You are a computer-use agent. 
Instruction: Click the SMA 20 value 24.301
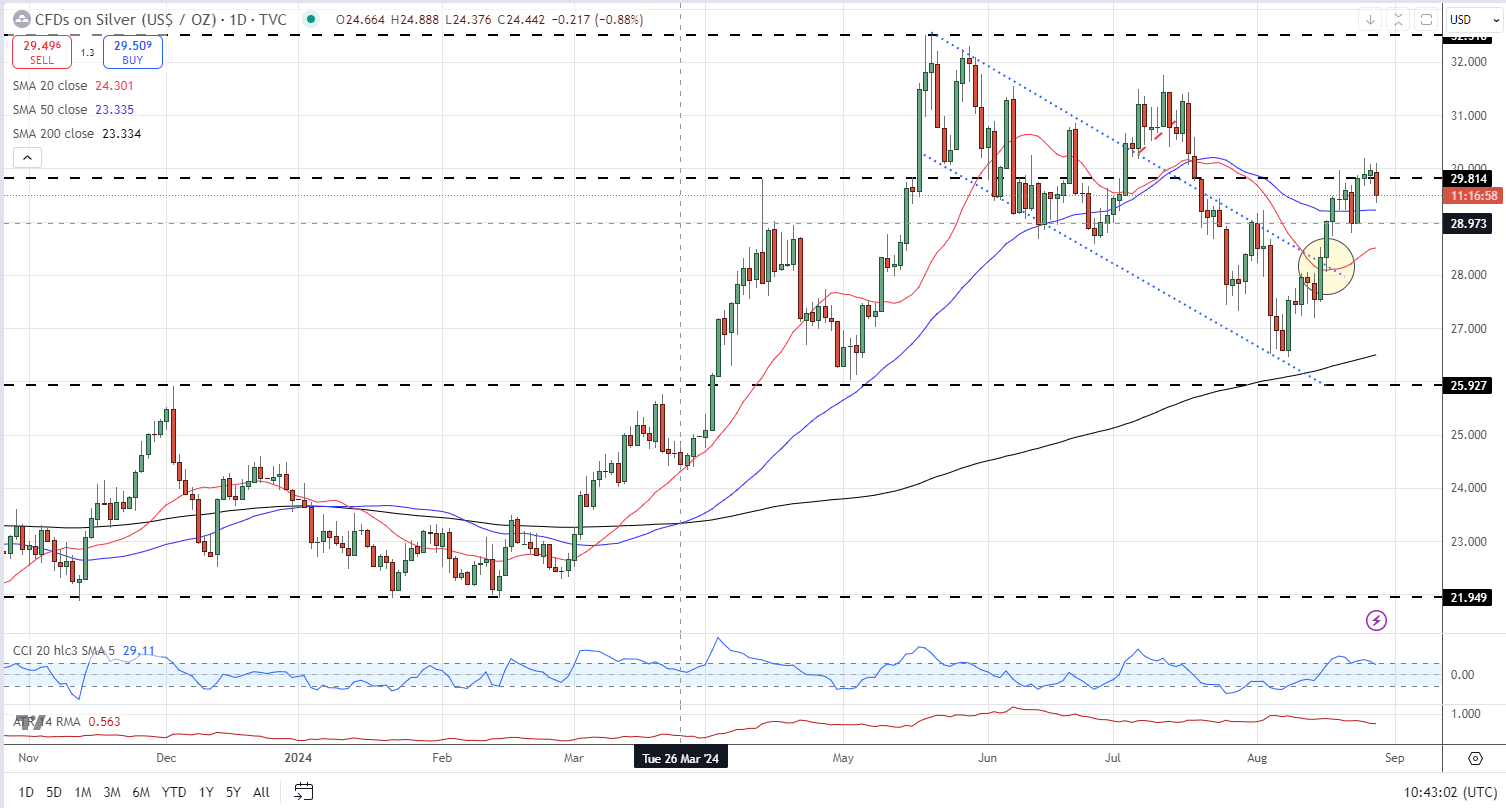114,86
